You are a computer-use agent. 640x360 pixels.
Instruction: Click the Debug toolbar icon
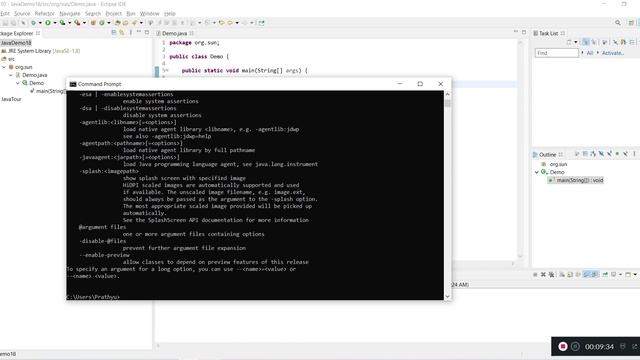(33, 23)
